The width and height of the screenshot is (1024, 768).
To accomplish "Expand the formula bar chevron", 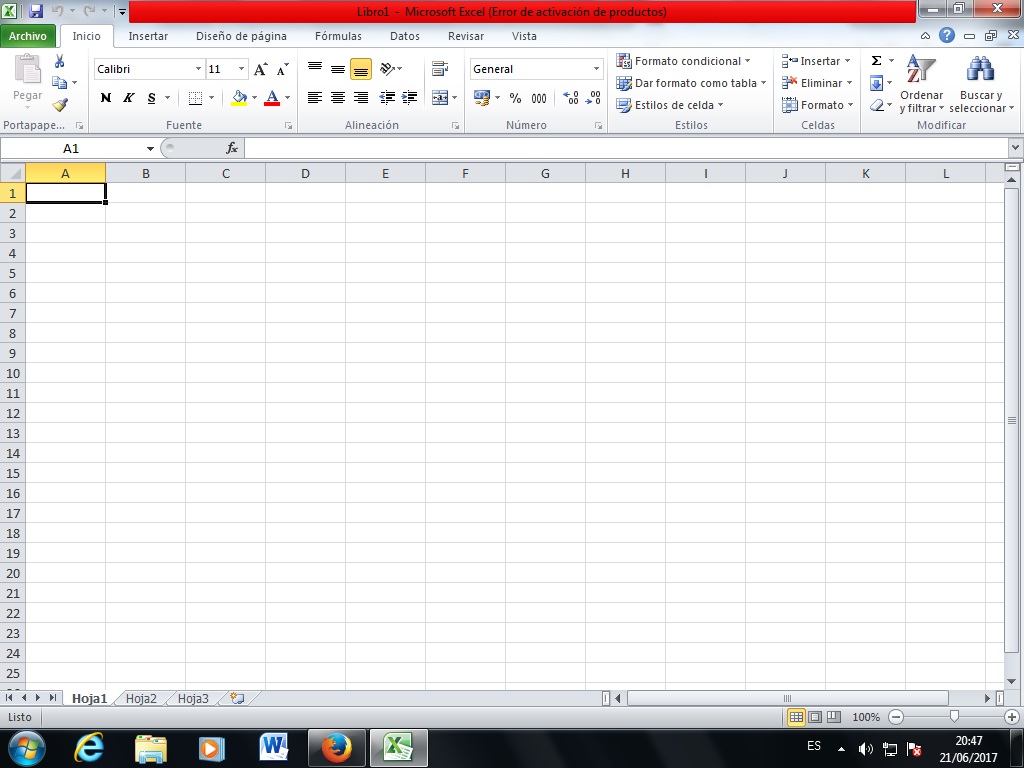I will 1015,148.
